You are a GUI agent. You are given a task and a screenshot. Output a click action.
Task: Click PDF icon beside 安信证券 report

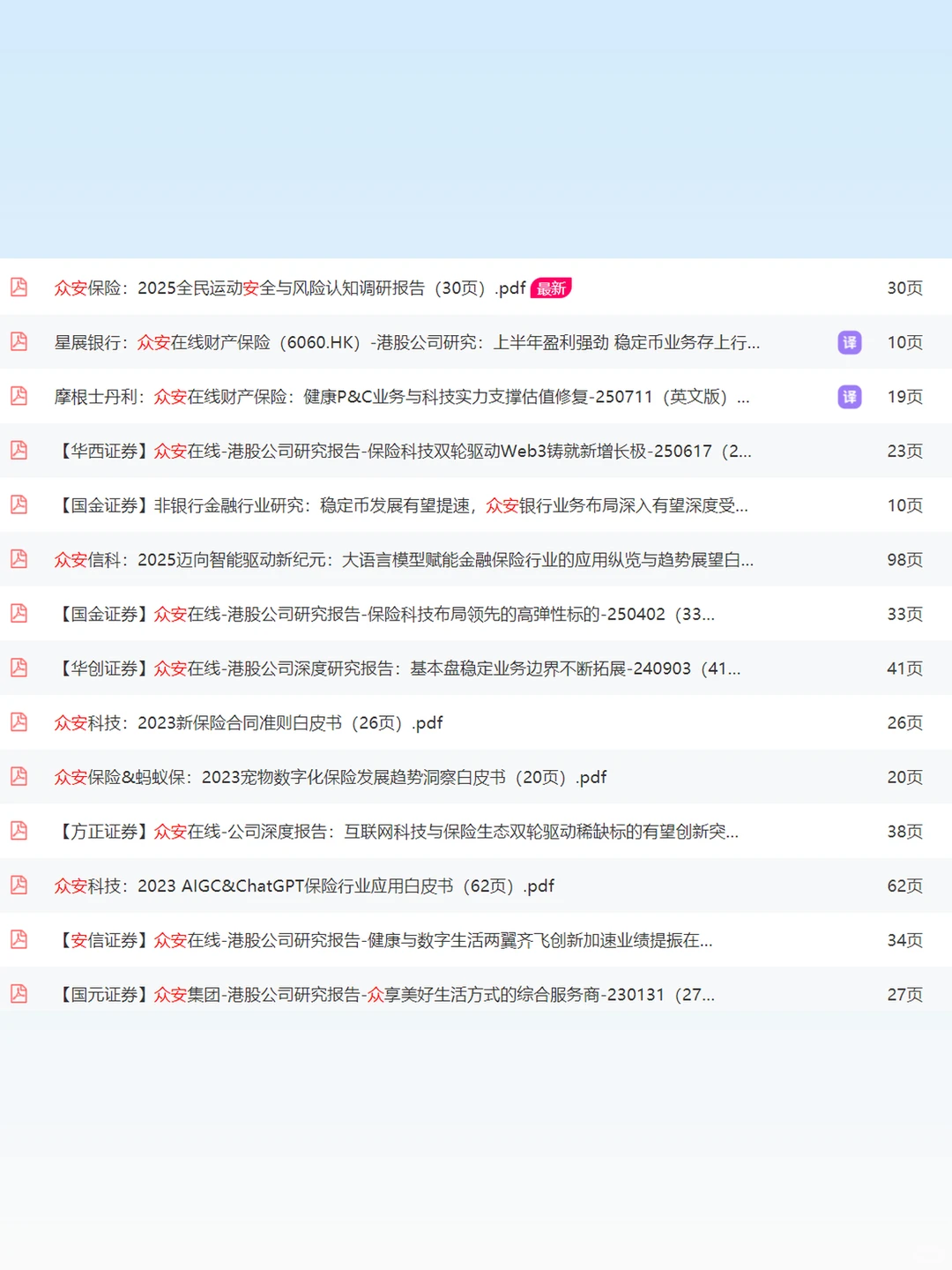[x=19, y=939]
